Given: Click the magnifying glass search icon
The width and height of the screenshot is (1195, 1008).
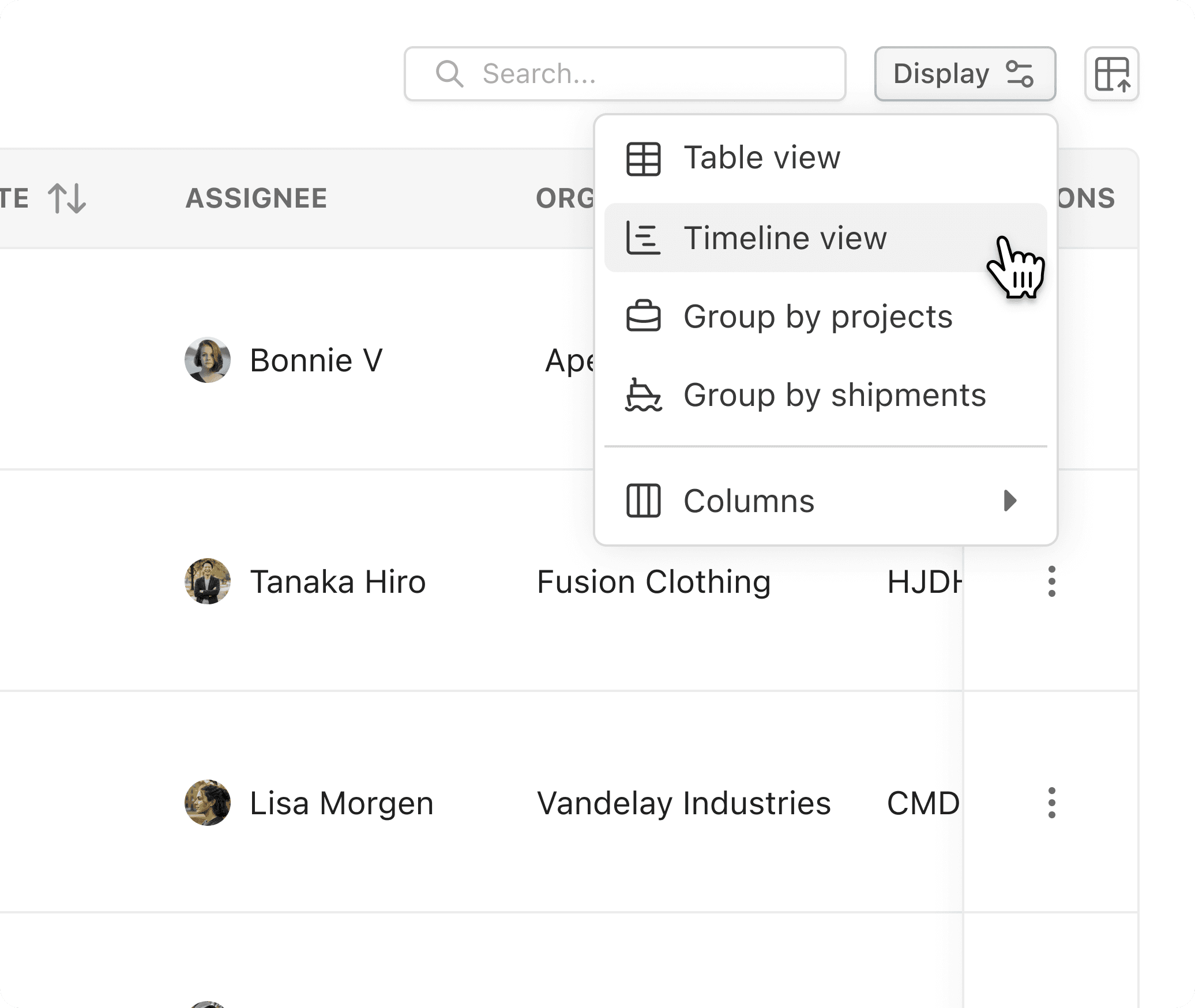Looking at the screenshot, I should click(449, 74).
